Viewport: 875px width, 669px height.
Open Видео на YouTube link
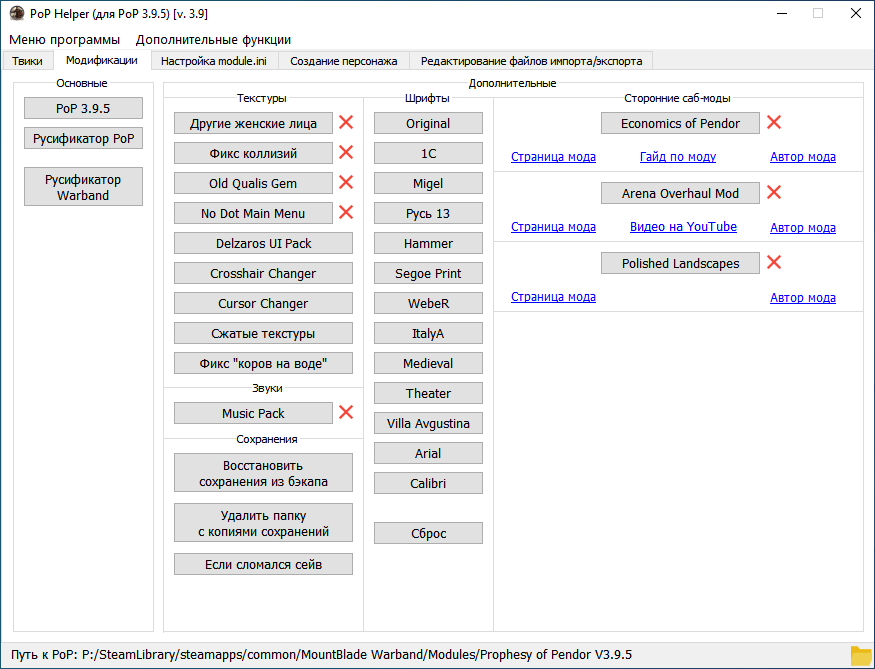coord(683,227)
